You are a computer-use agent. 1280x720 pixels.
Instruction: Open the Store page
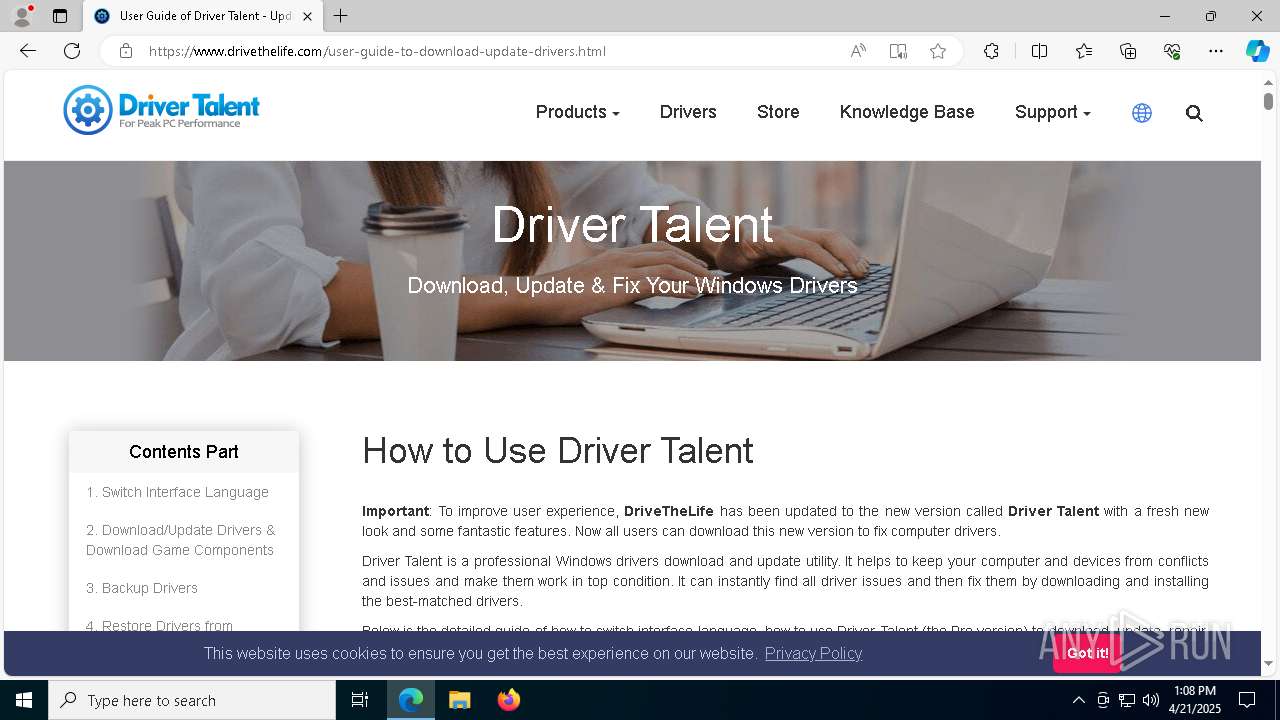coord(778,112)
